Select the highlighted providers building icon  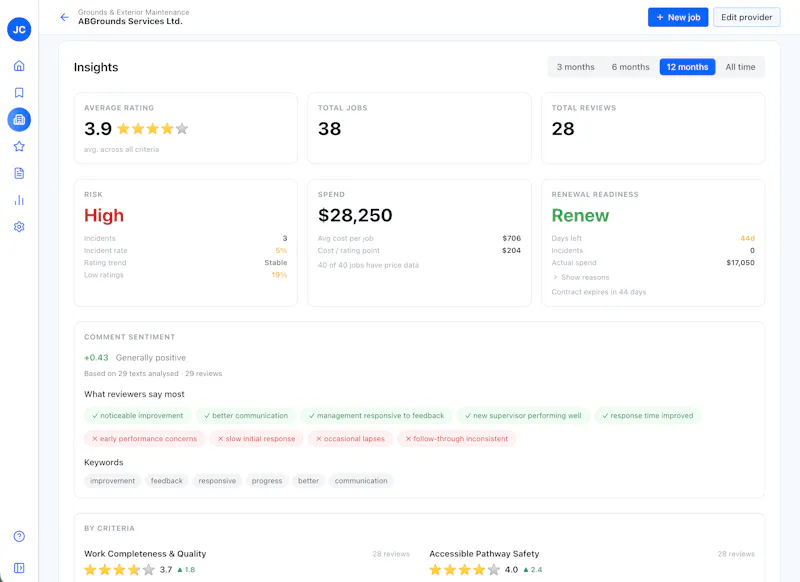pyautogui.click(x=19, y=120)
